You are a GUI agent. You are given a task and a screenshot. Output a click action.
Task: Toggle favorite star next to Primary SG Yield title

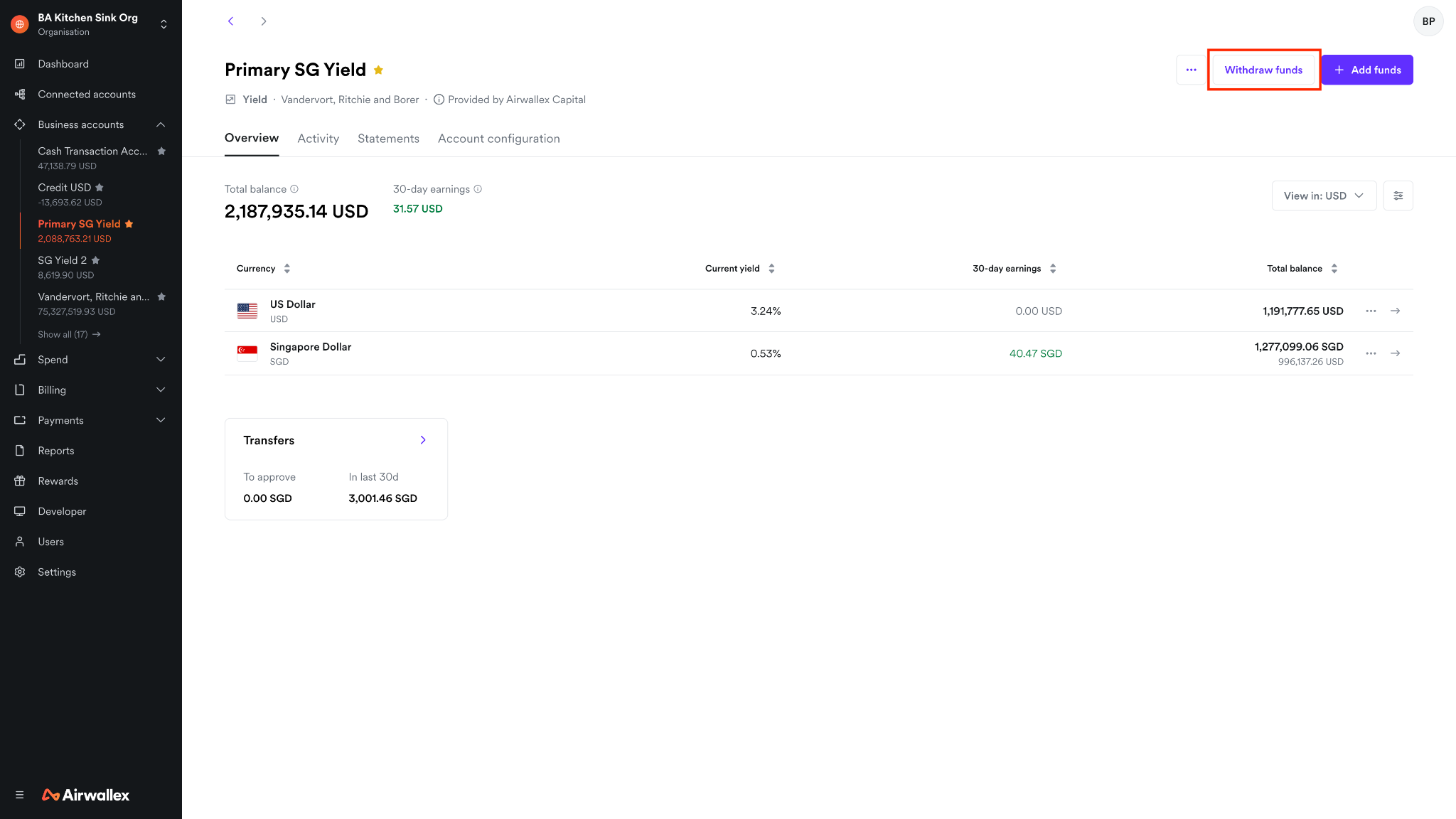coord(379,70)
